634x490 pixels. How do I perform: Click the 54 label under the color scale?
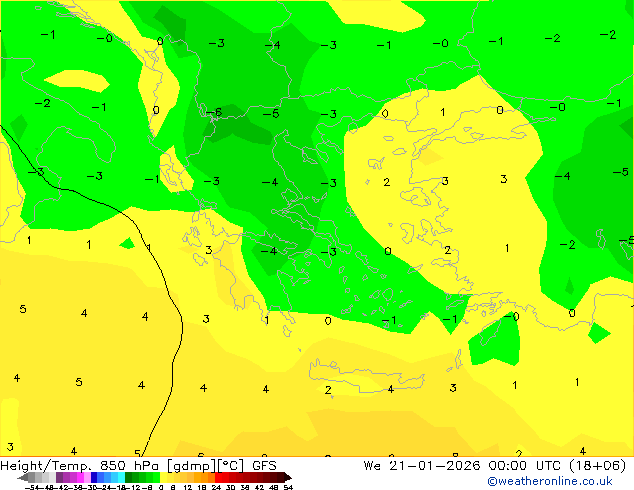288,487
